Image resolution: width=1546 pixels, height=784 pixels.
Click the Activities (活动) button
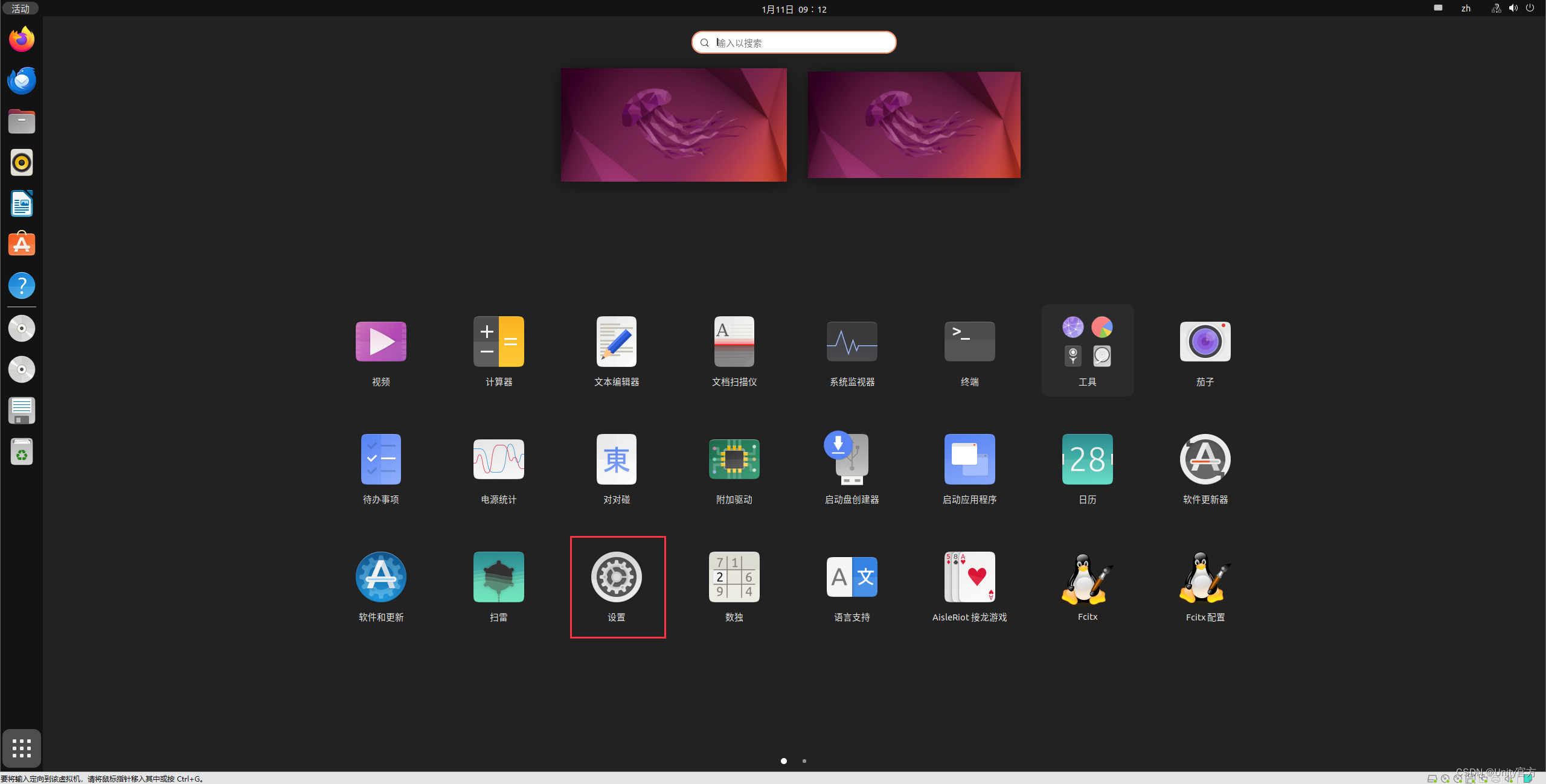21,8
